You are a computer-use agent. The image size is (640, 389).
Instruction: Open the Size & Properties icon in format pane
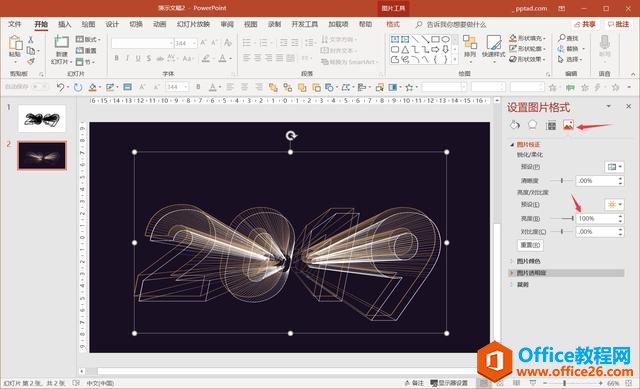click(551, 125)
